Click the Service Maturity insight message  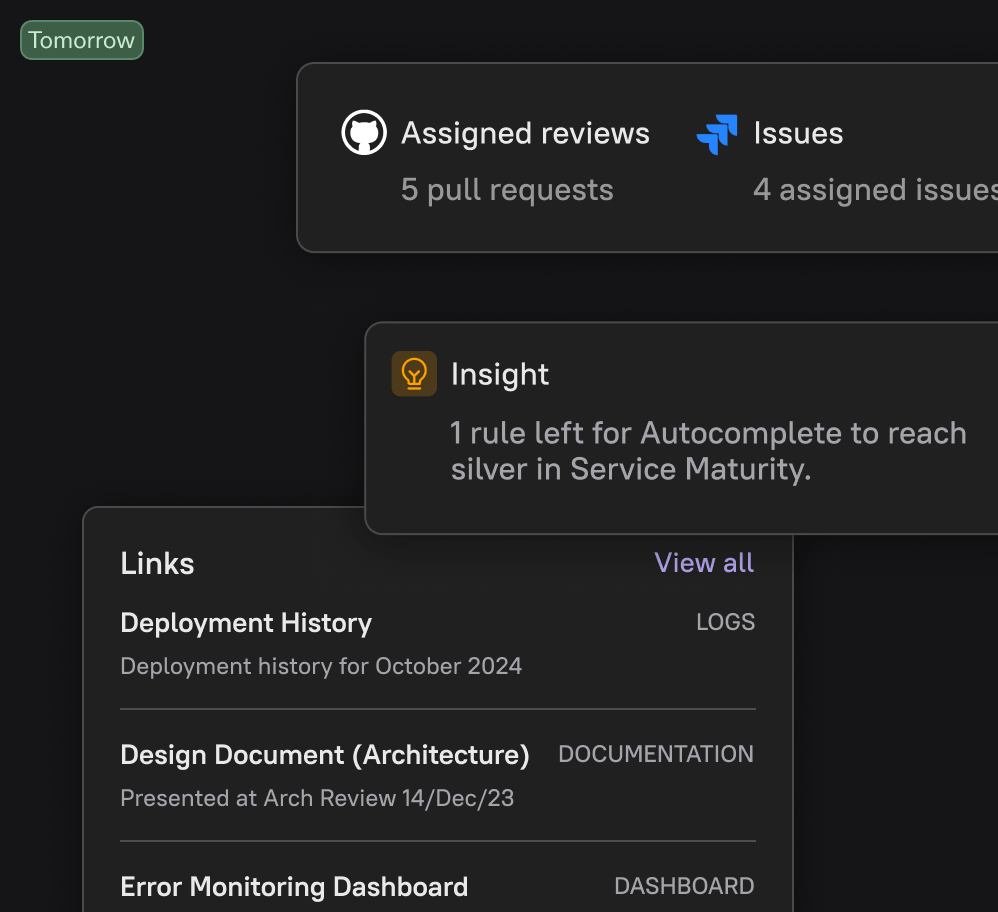coord(707,450)
